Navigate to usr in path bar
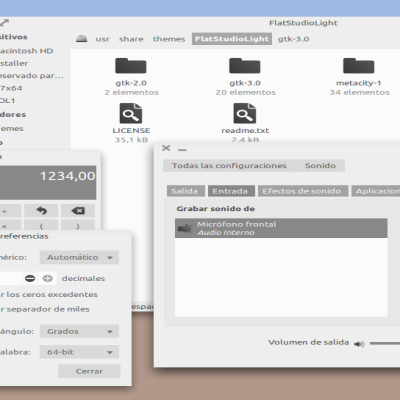This screenshot has width=400, height=400. [x=102, y=39]
